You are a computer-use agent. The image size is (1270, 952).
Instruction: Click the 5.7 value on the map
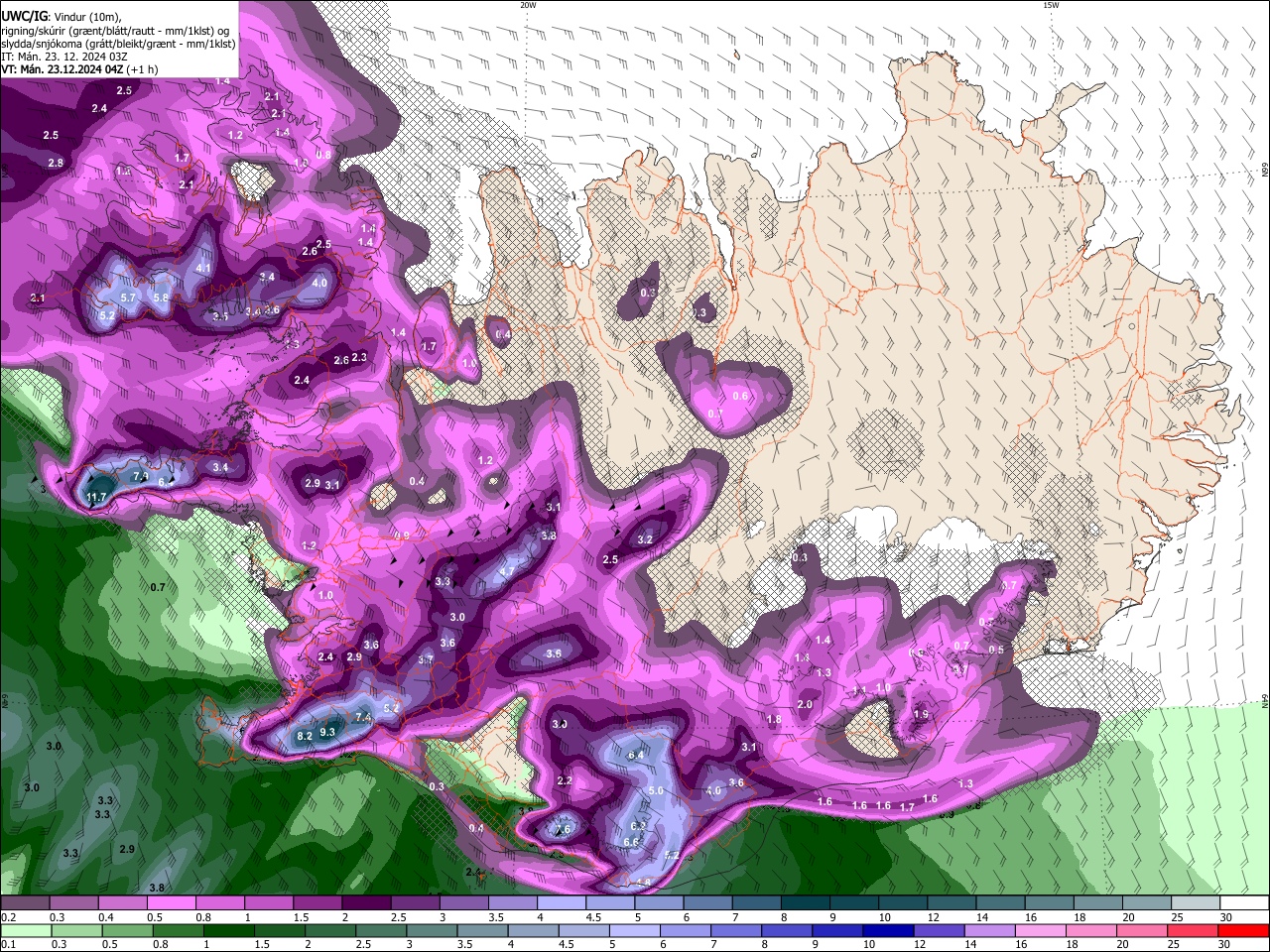pos(128,297)
